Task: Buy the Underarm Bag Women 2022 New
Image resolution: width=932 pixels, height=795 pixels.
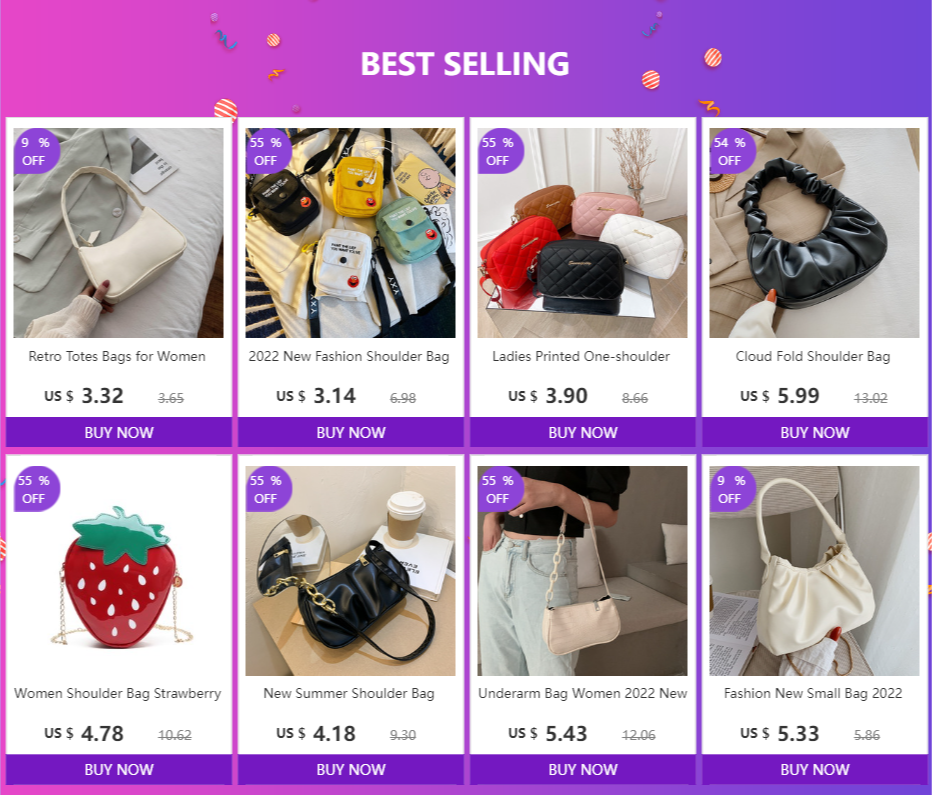Action: point(582,769)
